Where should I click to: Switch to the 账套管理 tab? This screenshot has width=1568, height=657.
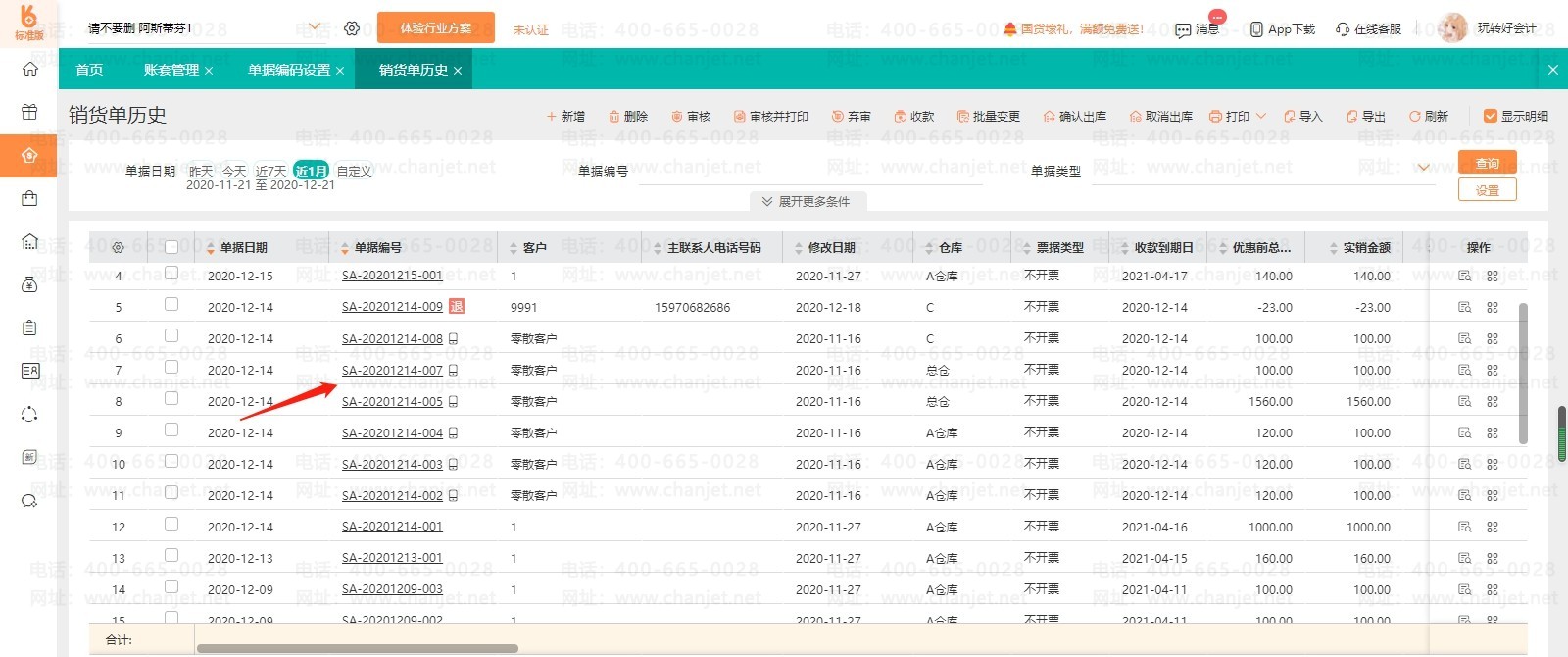click(x=171, y=70)
